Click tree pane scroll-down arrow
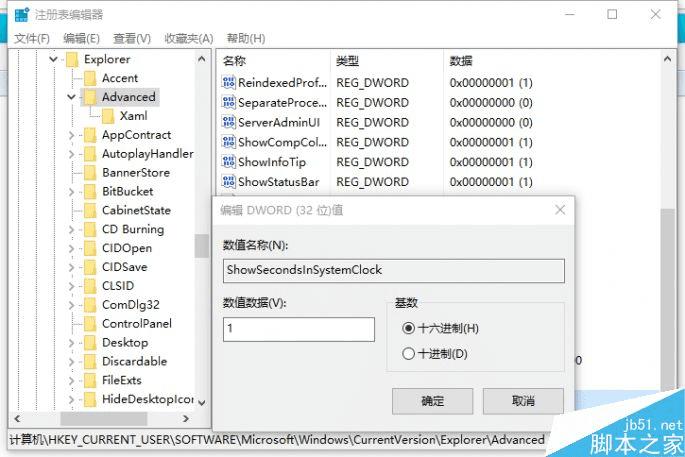685x457 pixels. [x=201, y=402]
